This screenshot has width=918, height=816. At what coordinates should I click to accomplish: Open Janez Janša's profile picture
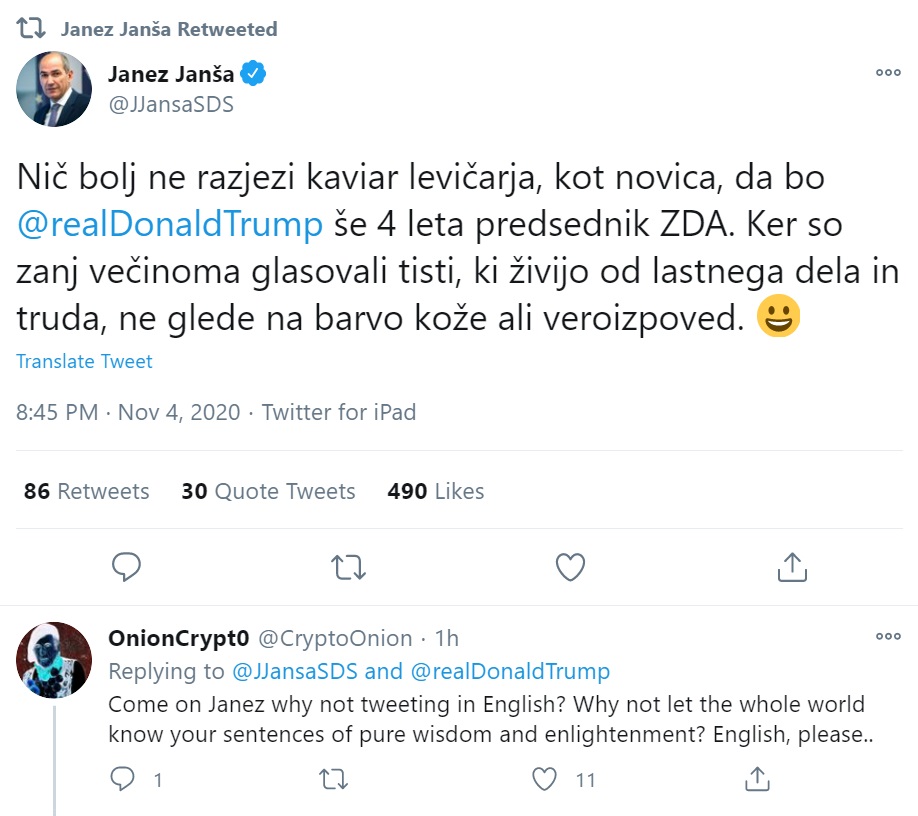click(x=54, y=88)
